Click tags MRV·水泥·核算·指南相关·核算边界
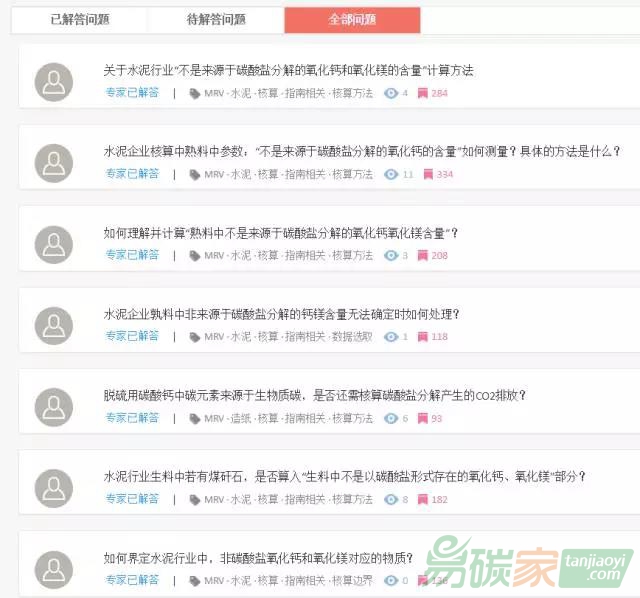 pyautogui.click(x=289, y=581)
